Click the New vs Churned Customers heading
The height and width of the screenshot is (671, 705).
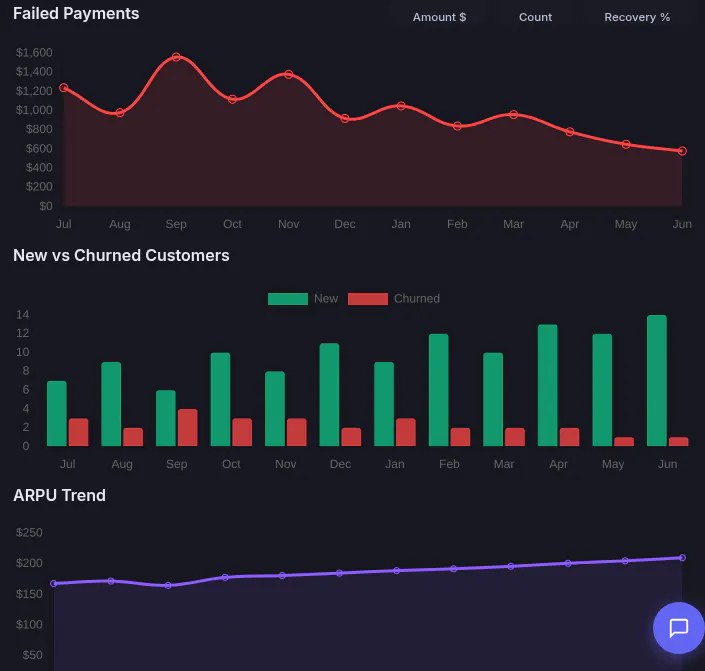pyautogui.click(x=121, y=255)
